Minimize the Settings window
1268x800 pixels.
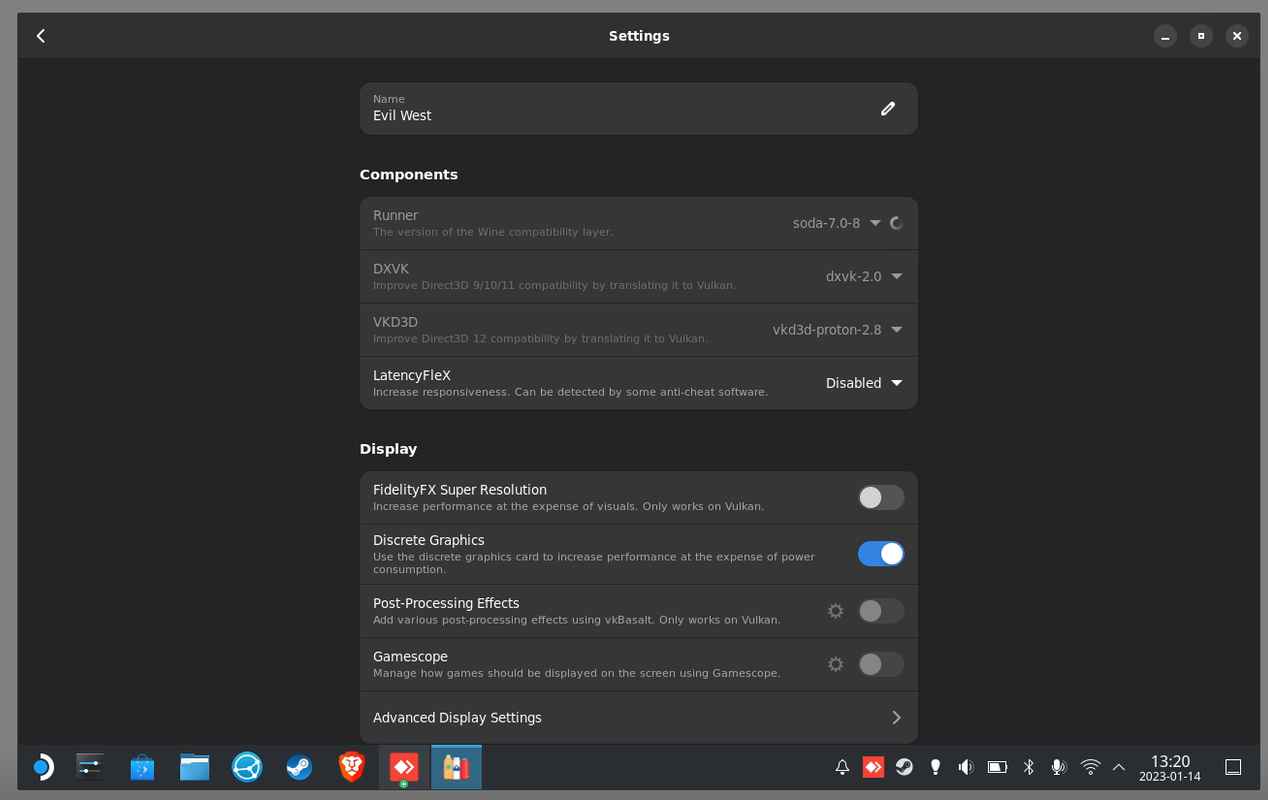(1165, 36)
